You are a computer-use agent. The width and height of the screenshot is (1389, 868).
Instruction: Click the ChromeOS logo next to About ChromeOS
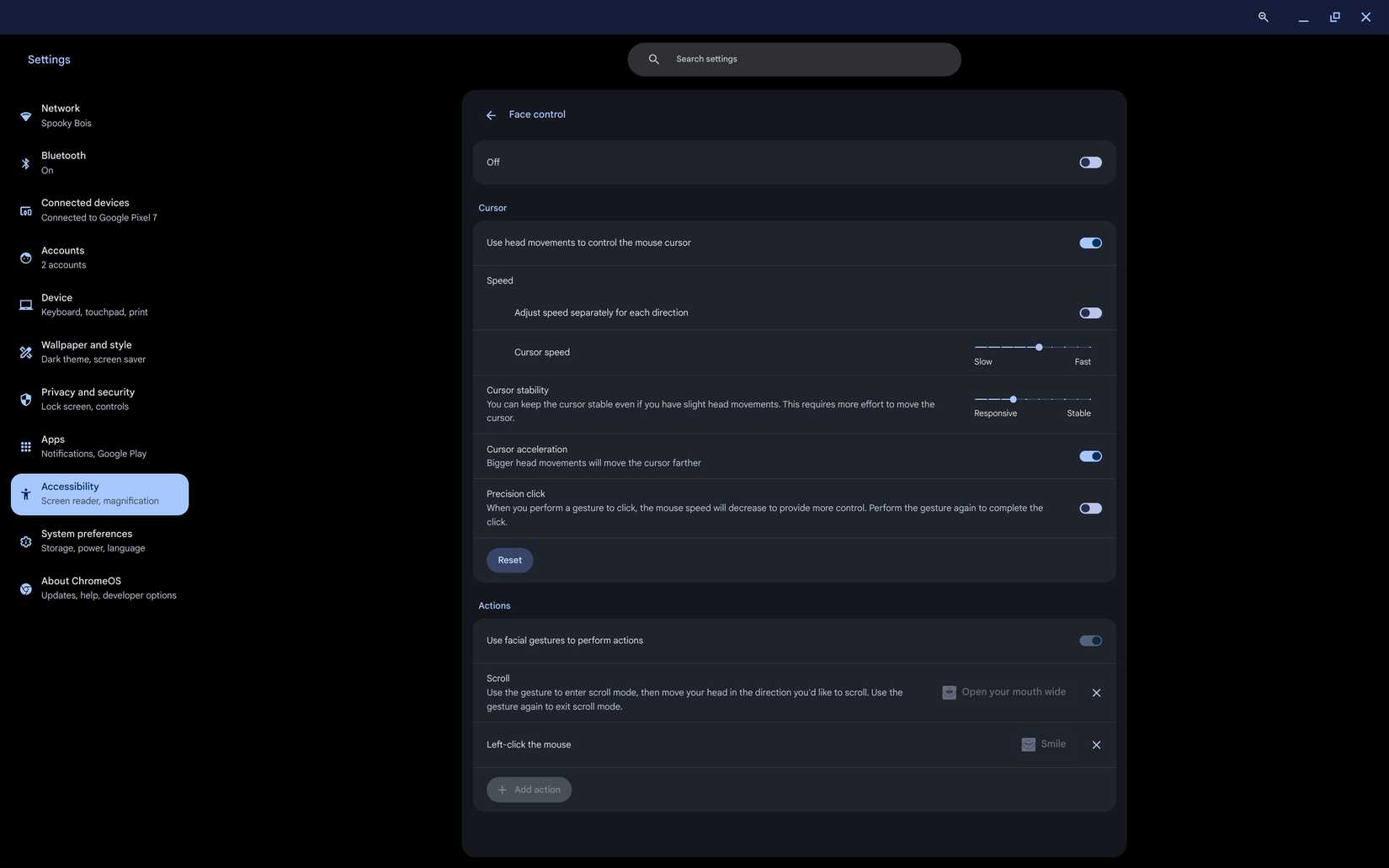(x=26, y=588)
